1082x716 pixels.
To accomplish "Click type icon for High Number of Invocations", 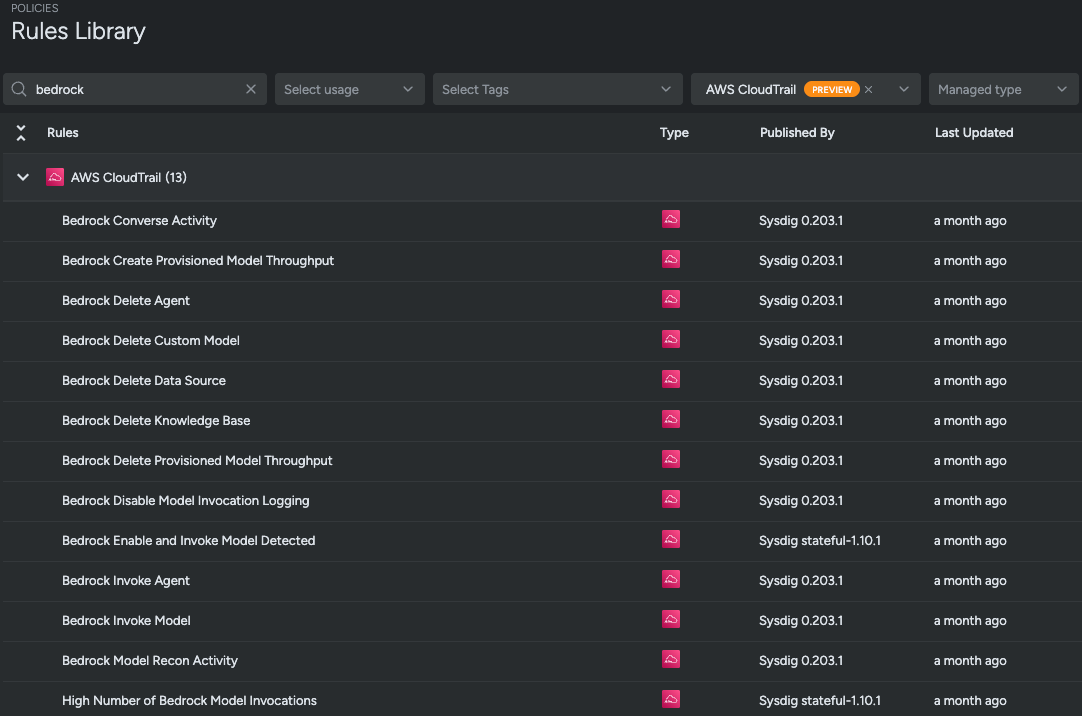I will pyautogui.click(x=671, y=699).
